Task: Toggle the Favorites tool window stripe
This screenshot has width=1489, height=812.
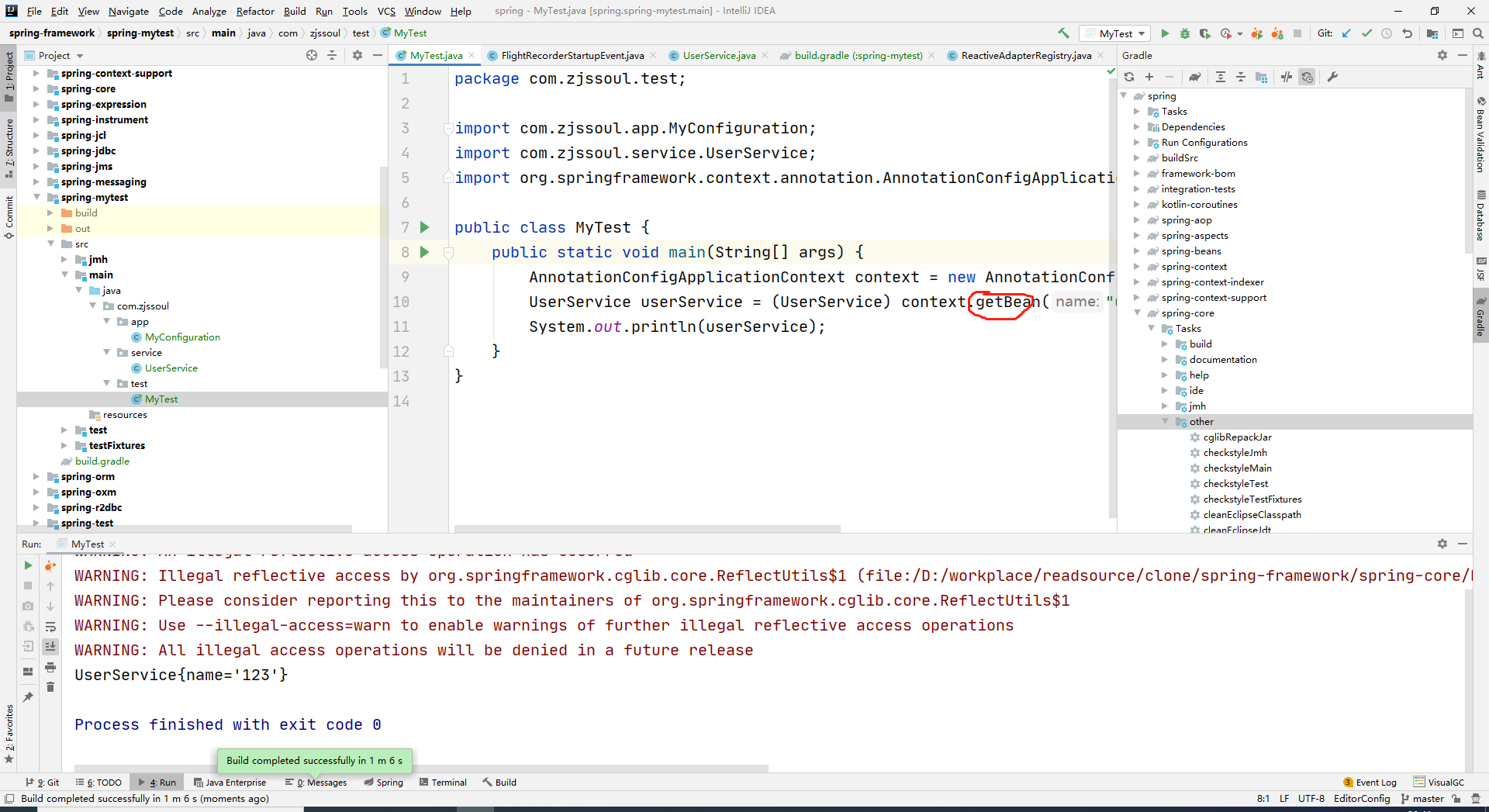Action: tap(9, 733)
